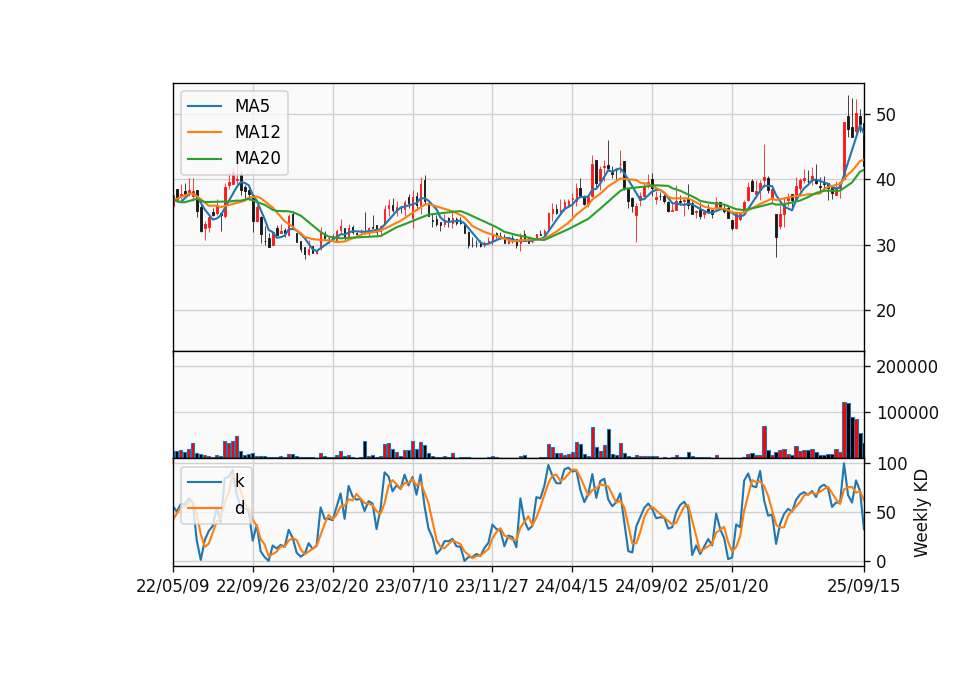The width and height of the screenshot is (960, 690).
Task: Click the d legend label in KD panel
Action: tap(239, 508)
